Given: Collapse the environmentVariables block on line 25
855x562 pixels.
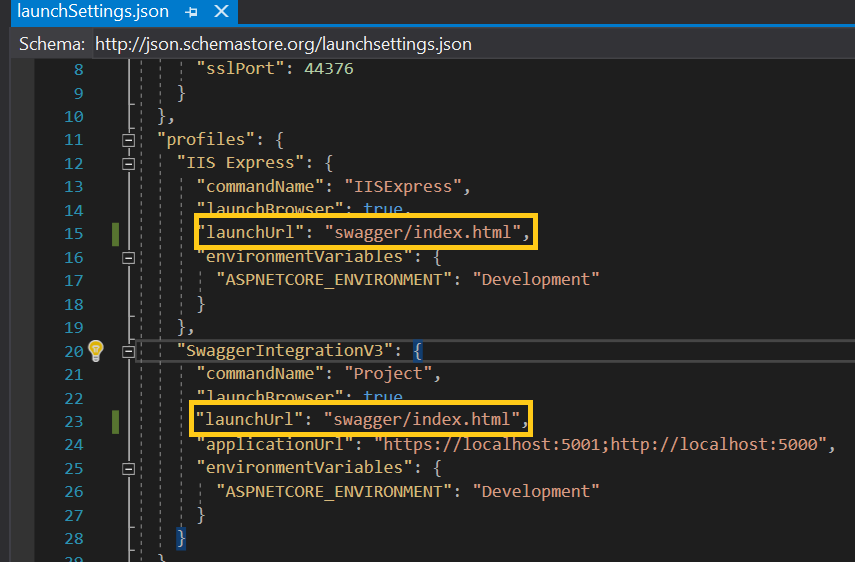Looking at the screenshot, I should (128, 469).
